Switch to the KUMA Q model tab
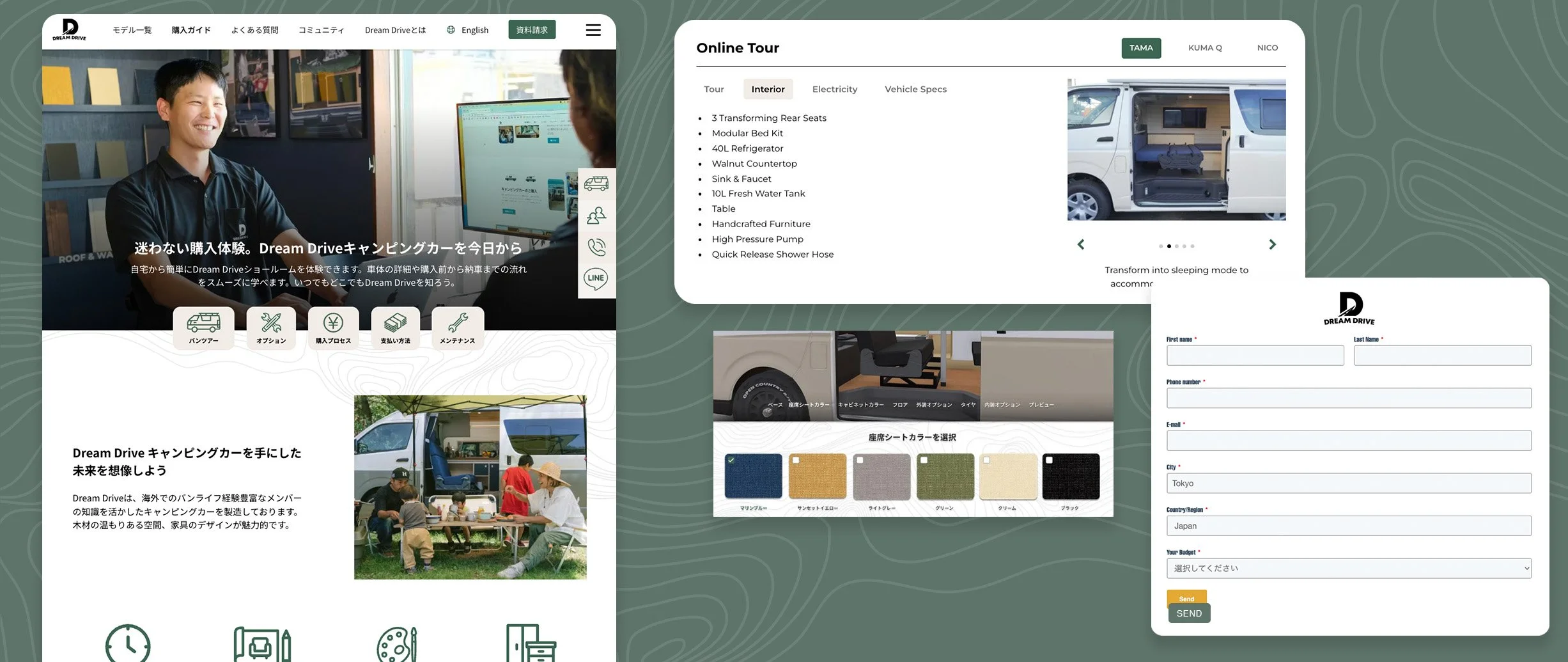The height and width of the screenshot is (662, 1568). click(x=1205, y=48)
